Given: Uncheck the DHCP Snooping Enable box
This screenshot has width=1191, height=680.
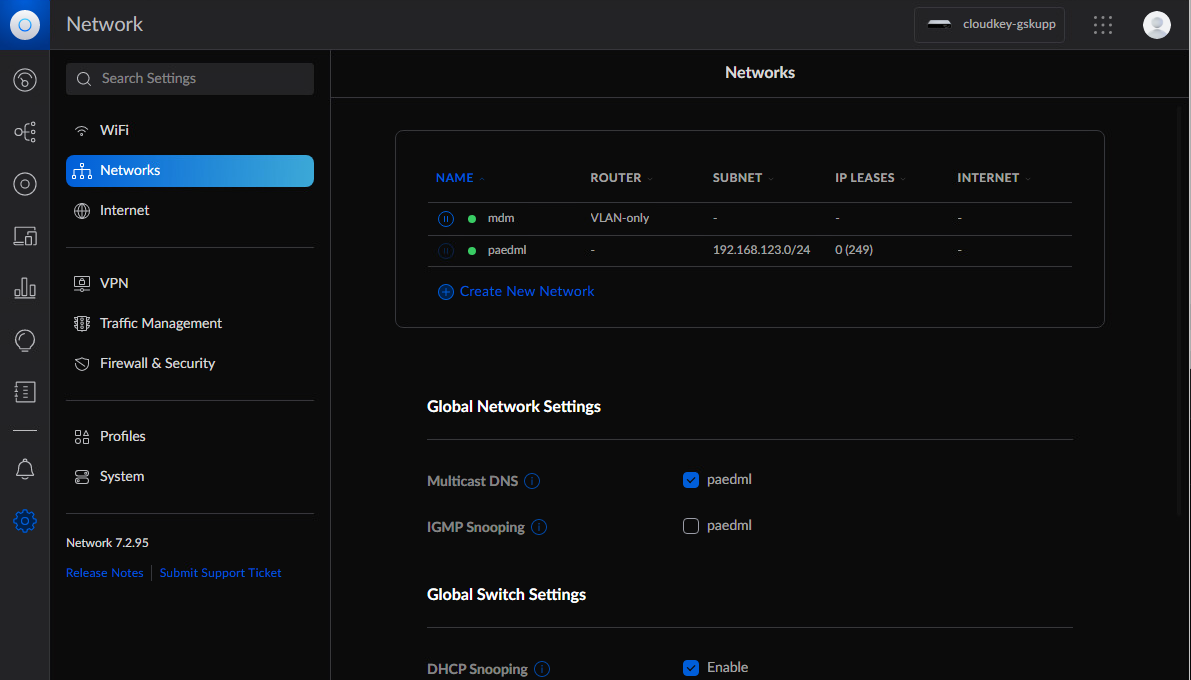Looking at the screenshot, I should pos(690,668).
